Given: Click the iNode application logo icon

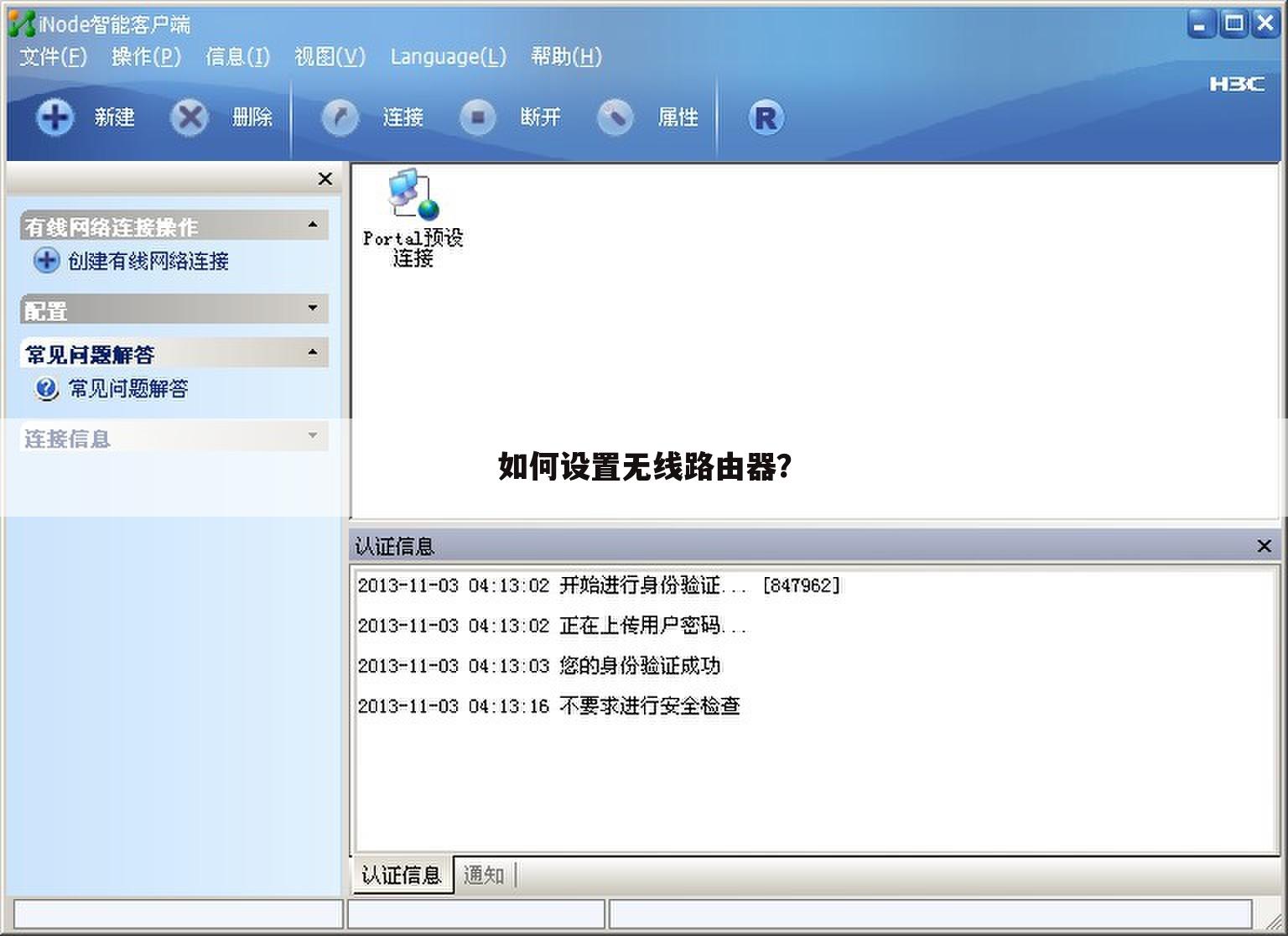Looking at the screenshot, I should [x=20, y=23].
